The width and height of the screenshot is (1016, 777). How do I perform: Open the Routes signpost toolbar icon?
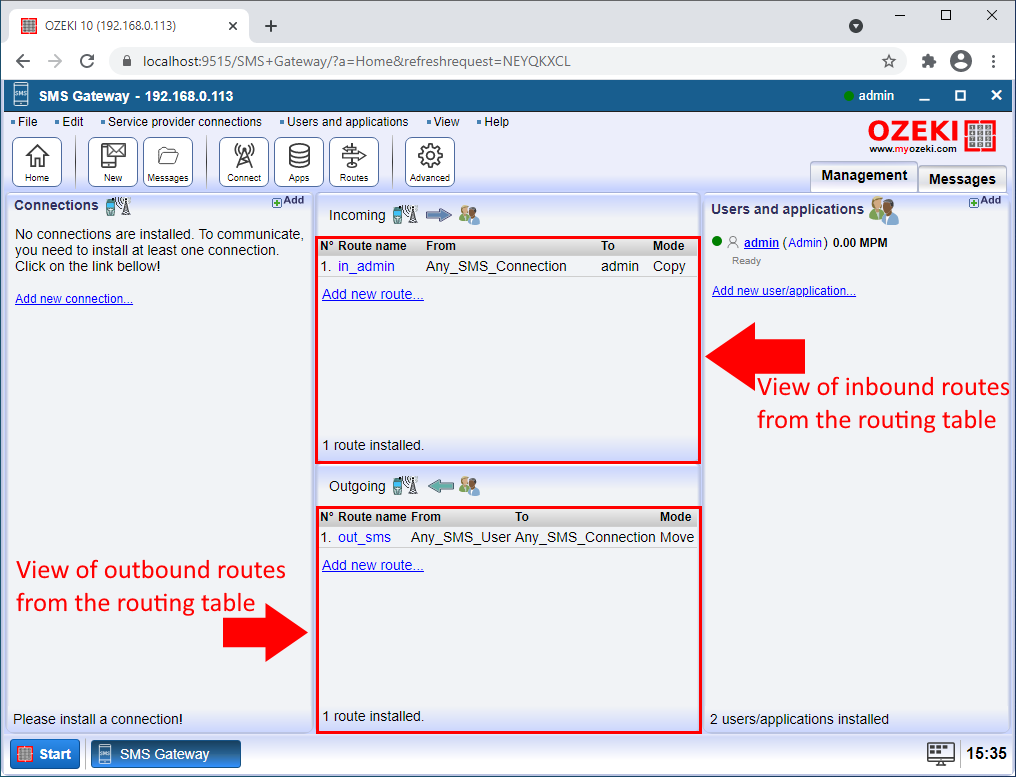click(x=354, y=162)
